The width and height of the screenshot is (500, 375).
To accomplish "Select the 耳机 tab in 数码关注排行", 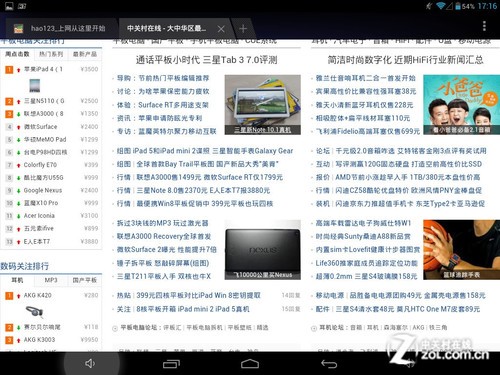I will [x=17, y=280].
